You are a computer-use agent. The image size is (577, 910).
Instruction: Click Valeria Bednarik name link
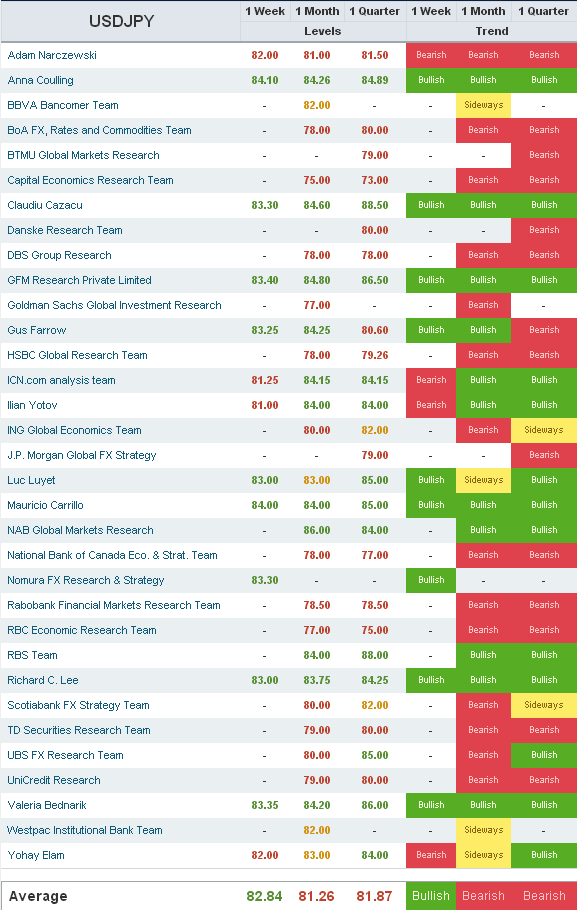coord(47,804)
